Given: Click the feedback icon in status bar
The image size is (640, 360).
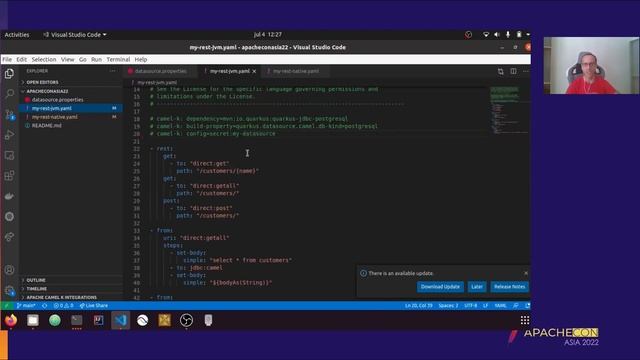Looking at the screenshot, I should pos(516,306).
